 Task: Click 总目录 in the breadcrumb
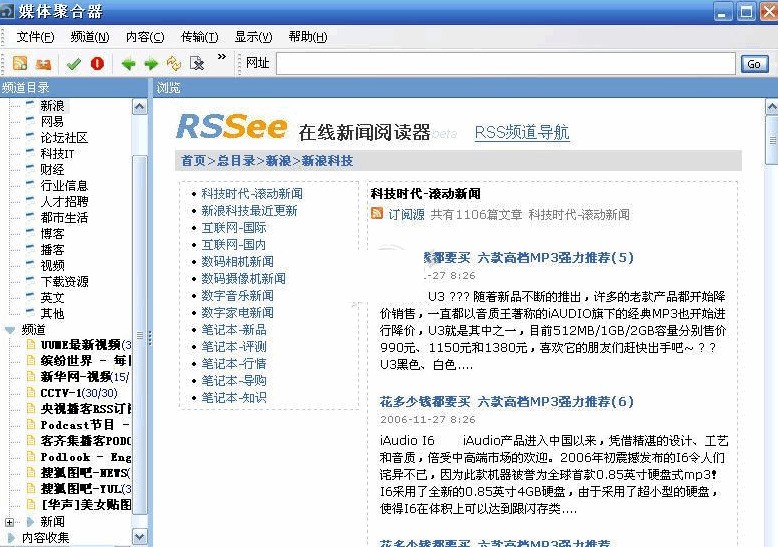point(236,161)
